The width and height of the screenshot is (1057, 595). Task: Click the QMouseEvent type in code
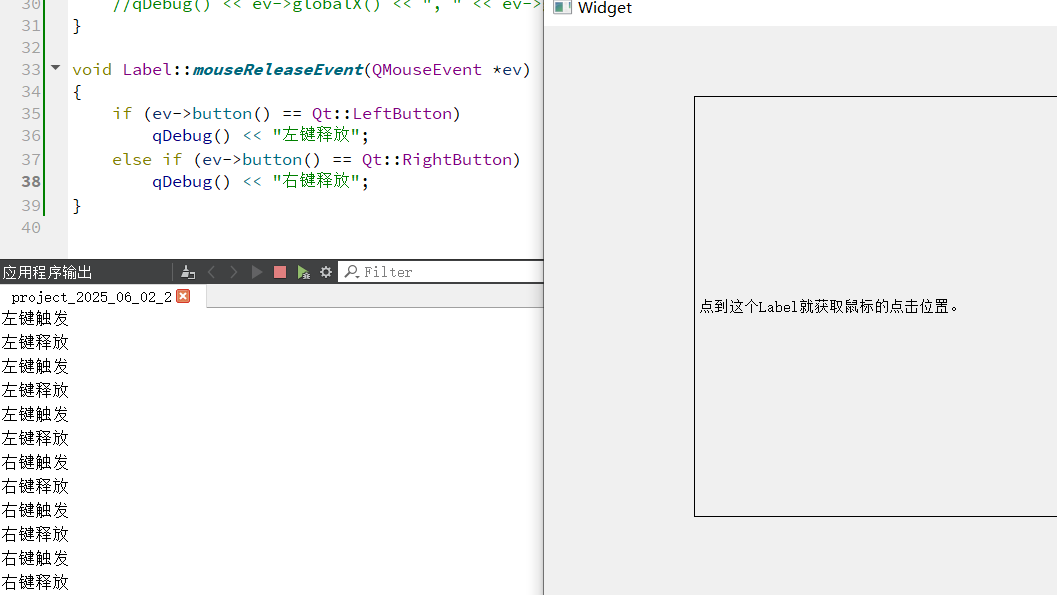click(427, 70)
